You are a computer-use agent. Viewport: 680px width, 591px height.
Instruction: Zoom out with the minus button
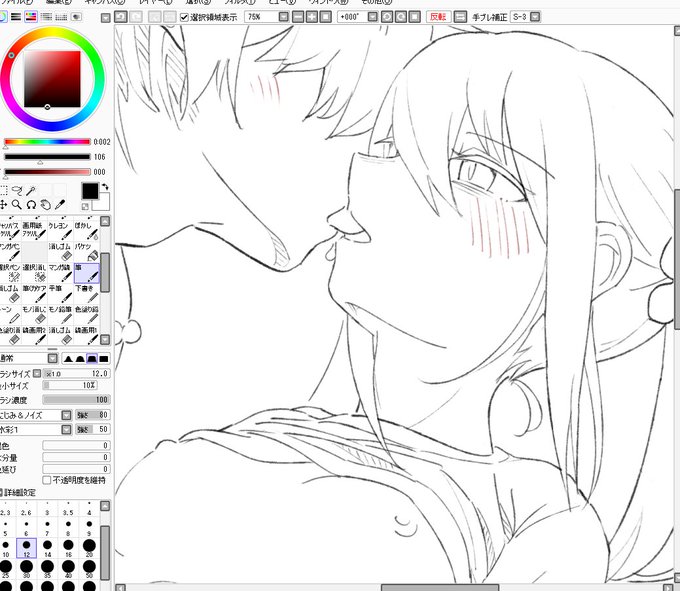point(298,17)
